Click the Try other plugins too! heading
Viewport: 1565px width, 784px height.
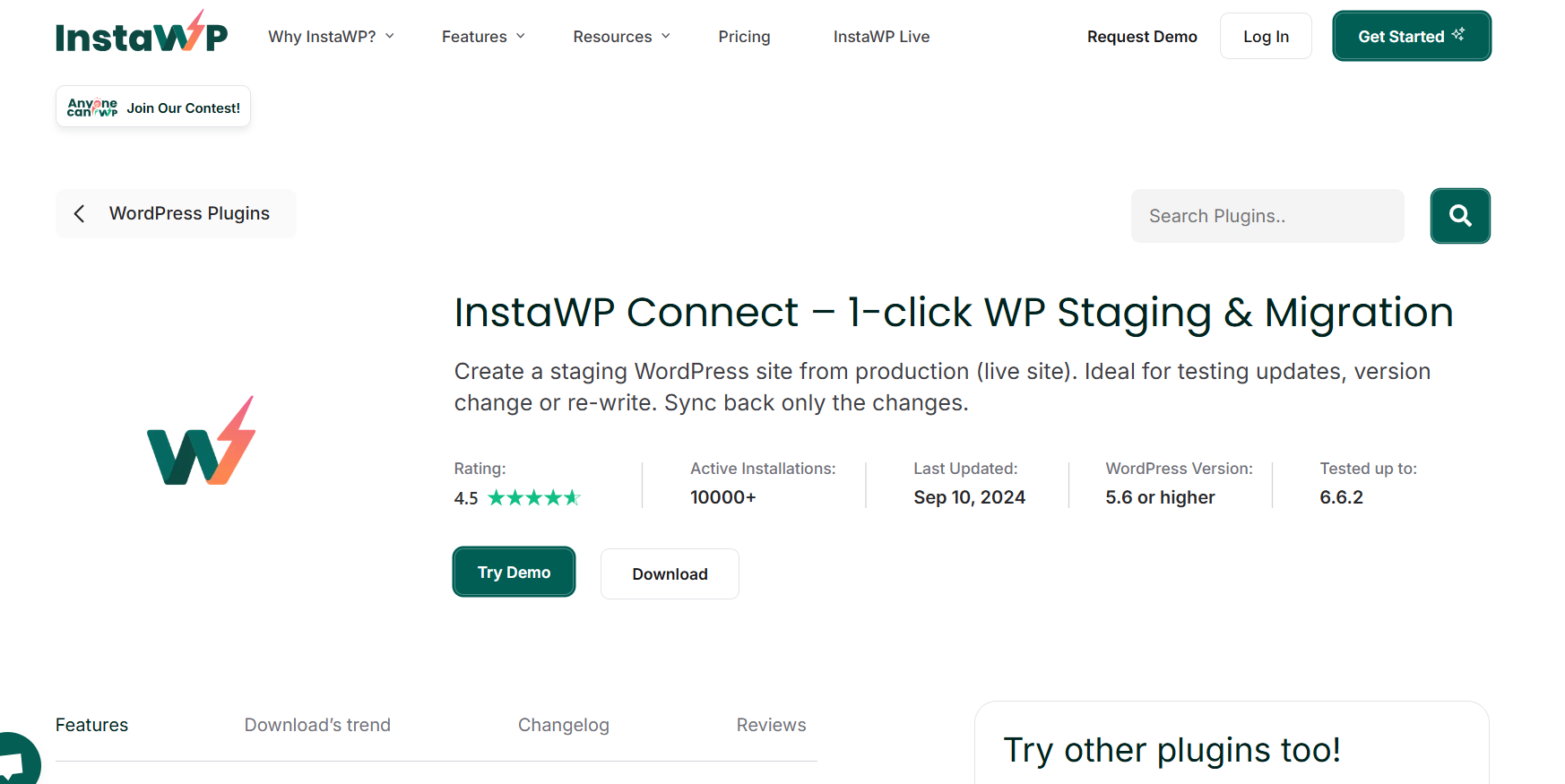coord(1172,750)
